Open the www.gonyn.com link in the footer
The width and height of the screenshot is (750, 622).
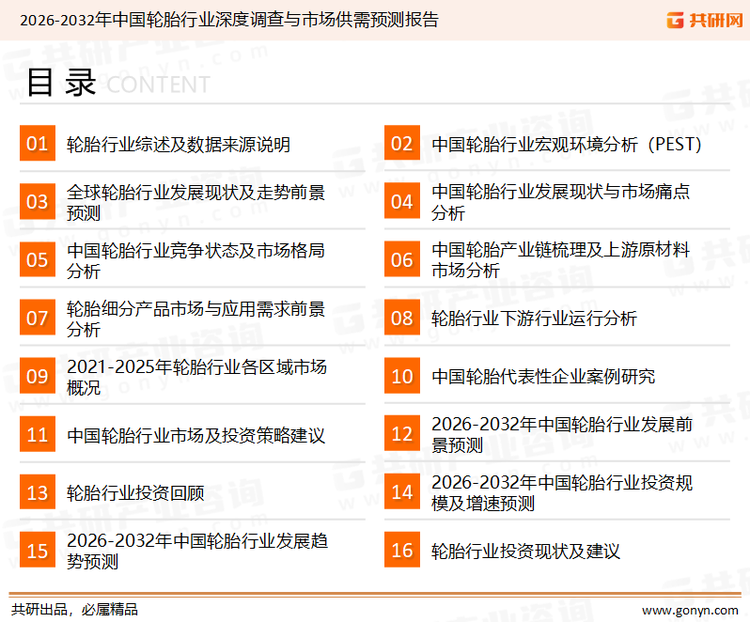coord(690,611)
